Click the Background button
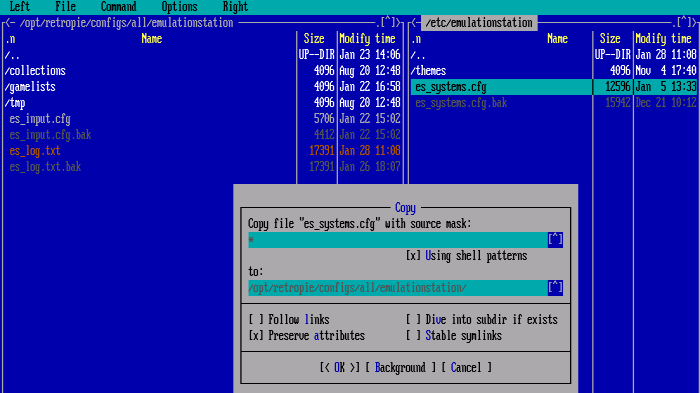 tap(400, 368)
